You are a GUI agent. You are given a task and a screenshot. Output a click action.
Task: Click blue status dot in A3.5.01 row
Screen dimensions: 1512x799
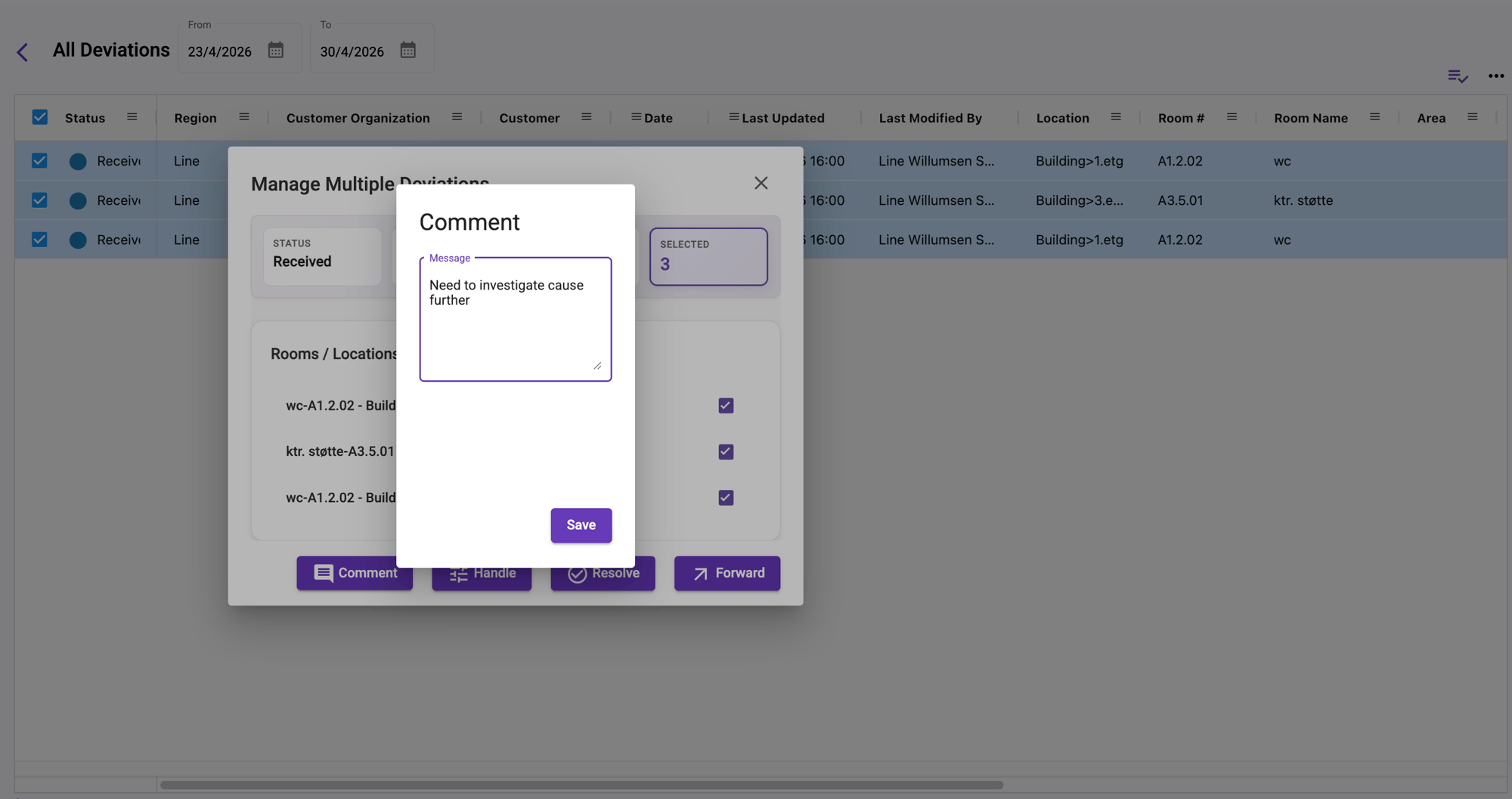pyautogui.click(x=78, y=200)
